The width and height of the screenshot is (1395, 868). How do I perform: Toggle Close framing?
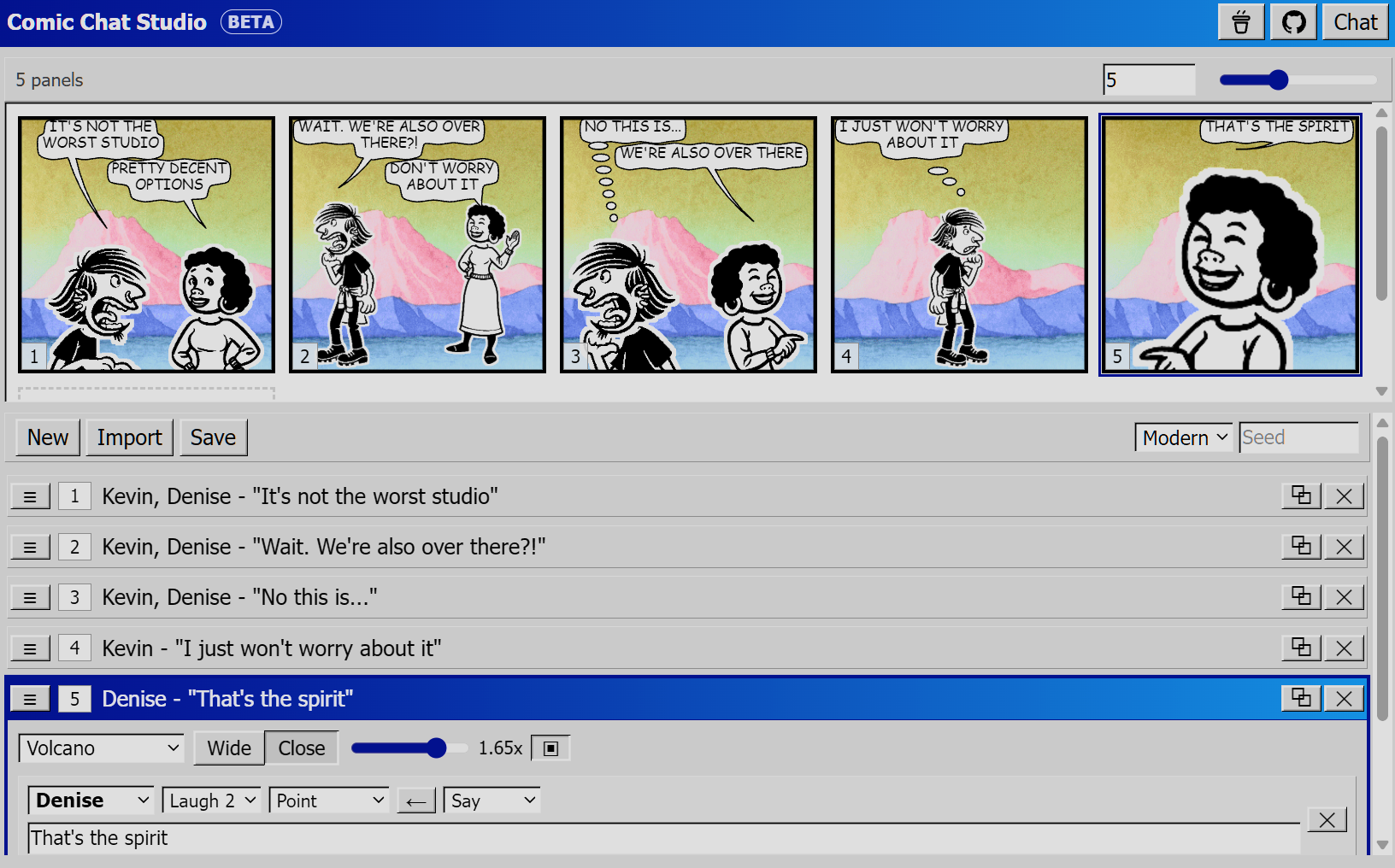coord(302,748)
